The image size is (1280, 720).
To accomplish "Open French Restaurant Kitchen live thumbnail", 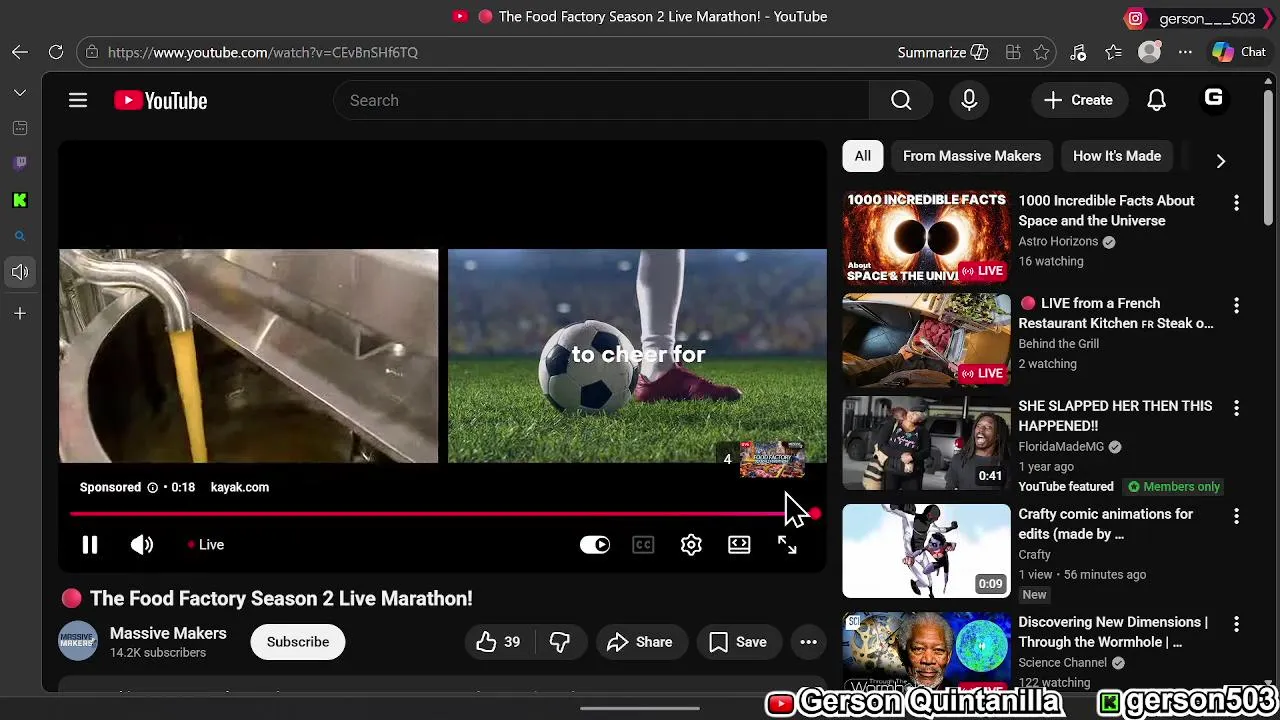I will point(926,341).
